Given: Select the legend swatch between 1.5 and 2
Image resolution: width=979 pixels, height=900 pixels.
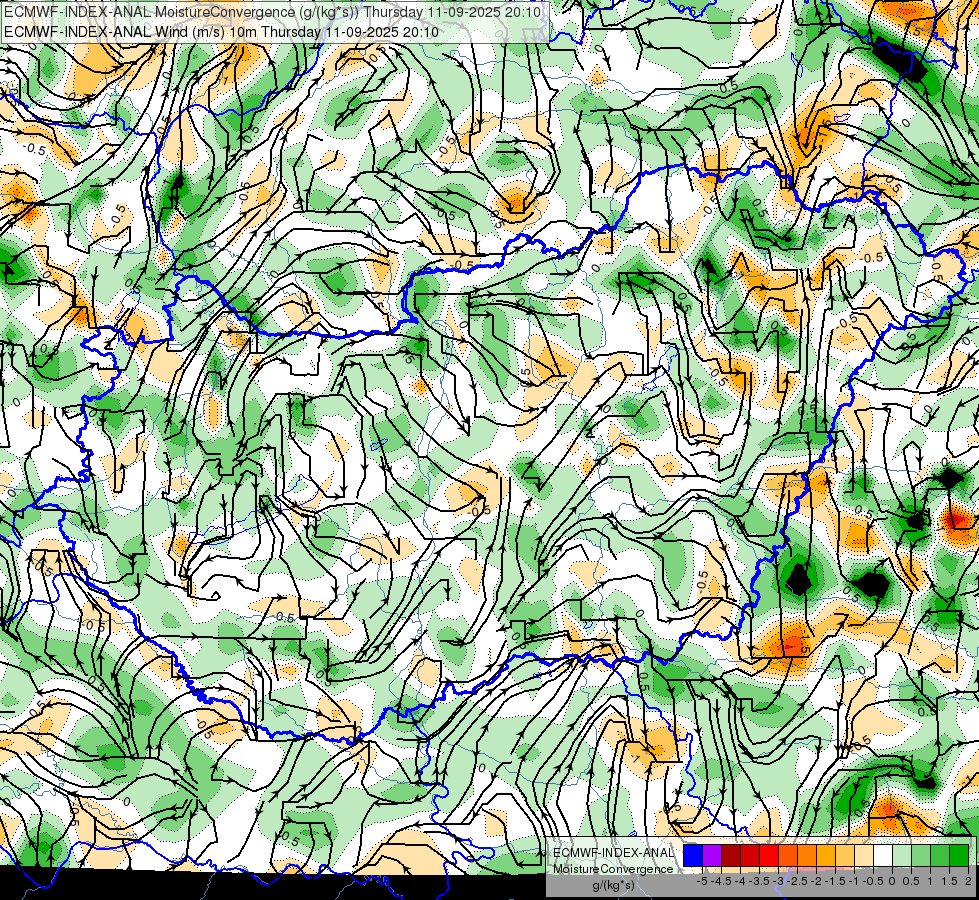Looking at the screenshot, I should (x=959, y=856).
